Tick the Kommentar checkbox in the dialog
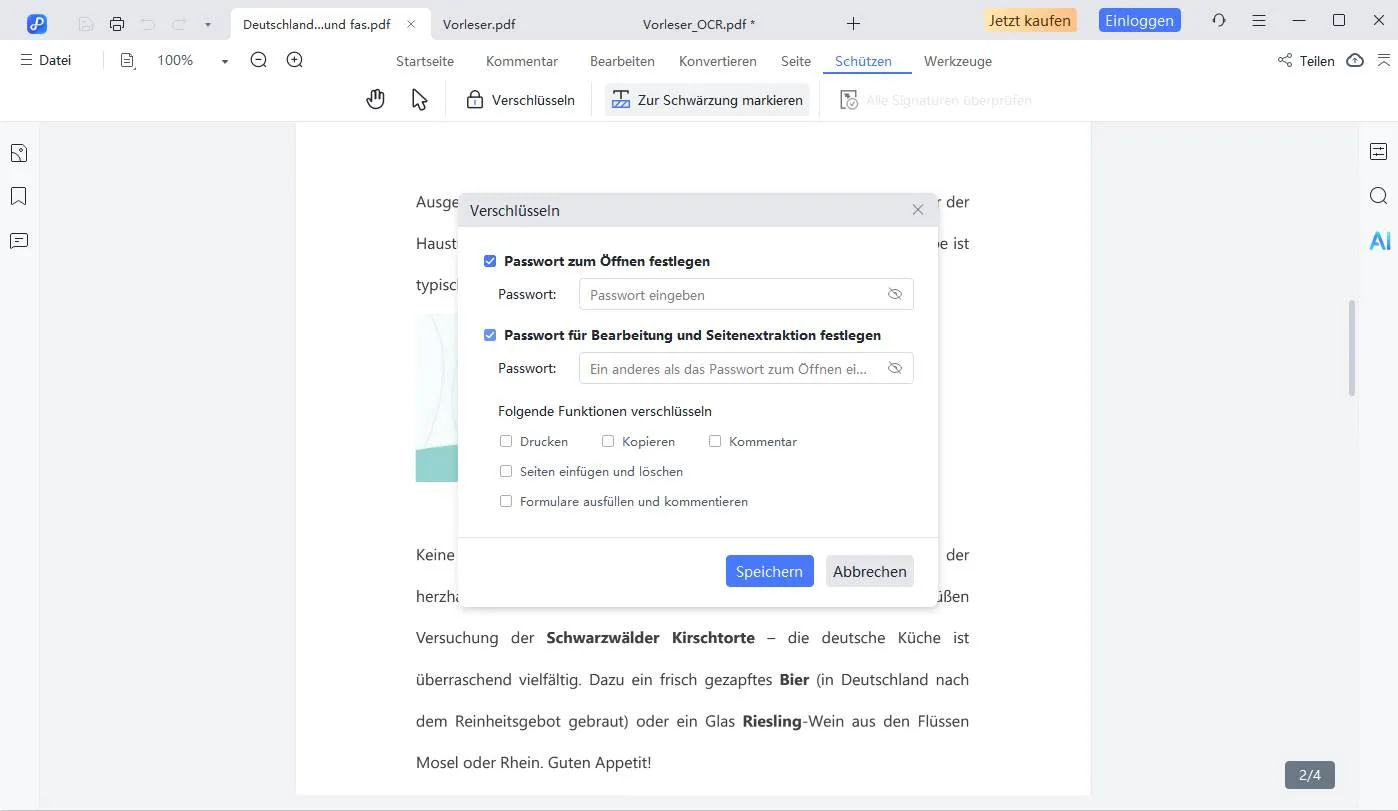Screen dimensions: 1398x811 715,441
